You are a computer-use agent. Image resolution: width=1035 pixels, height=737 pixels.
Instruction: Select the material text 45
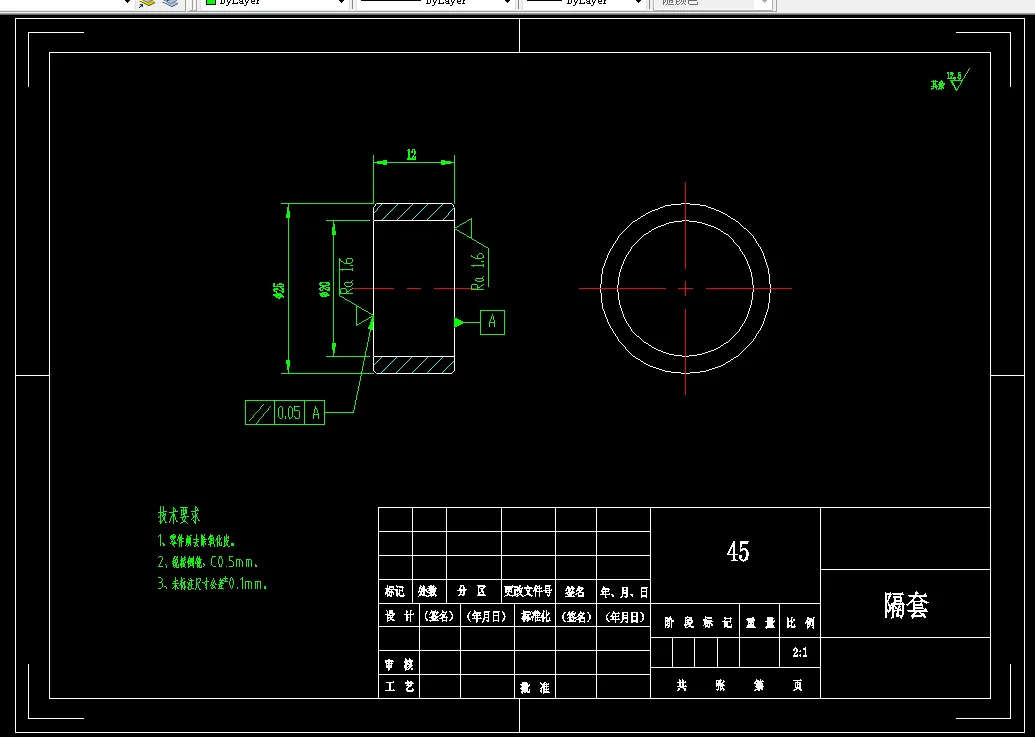(737, 551)
